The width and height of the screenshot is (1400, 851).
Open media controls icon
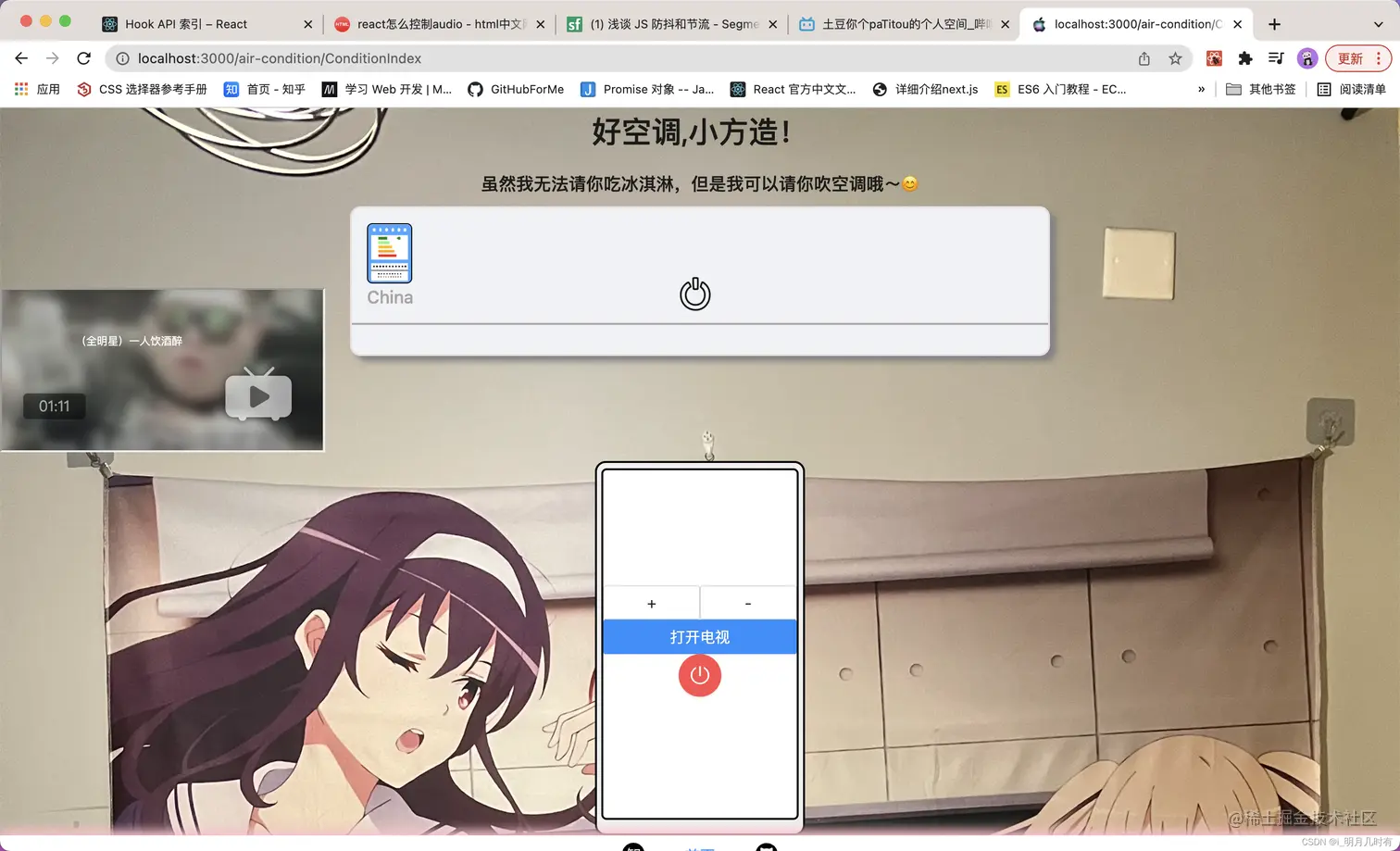[x=1276, y=58]
